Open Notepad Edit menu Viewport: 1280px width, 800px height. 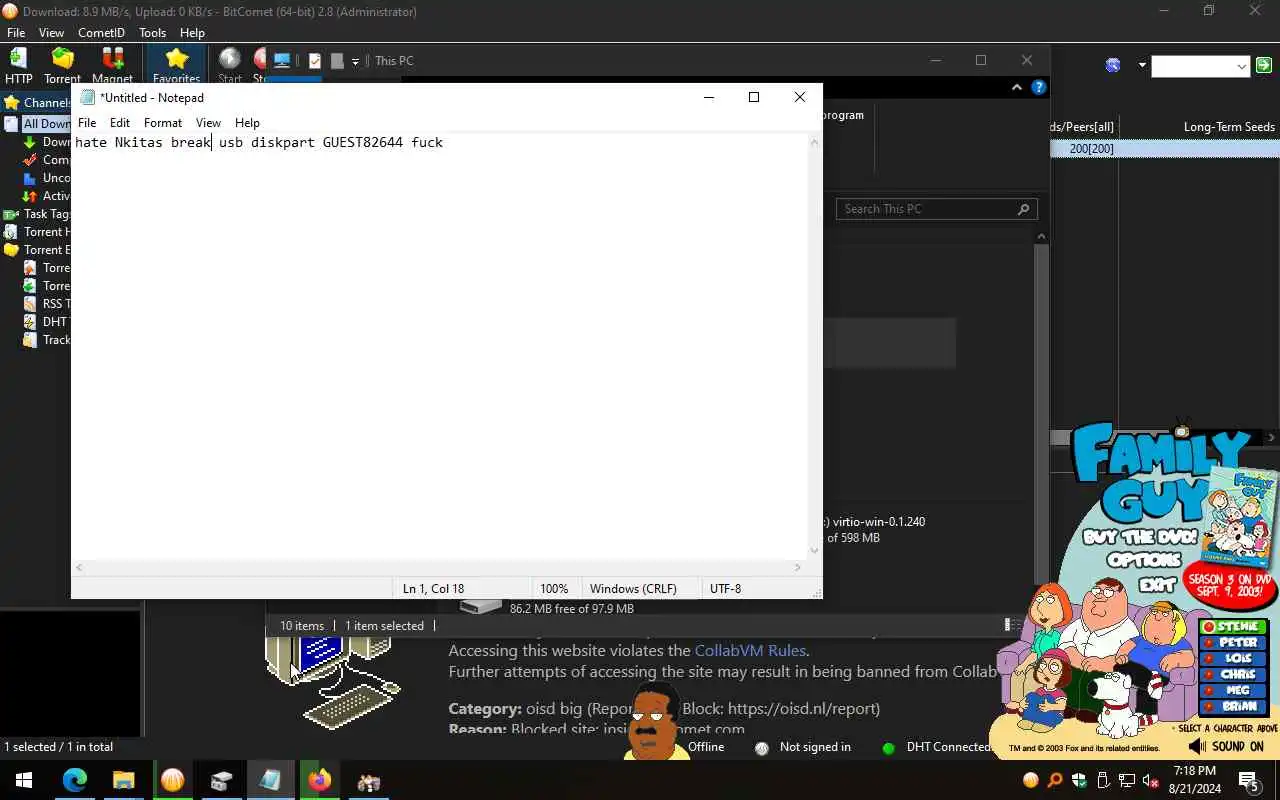pos(120,123)
